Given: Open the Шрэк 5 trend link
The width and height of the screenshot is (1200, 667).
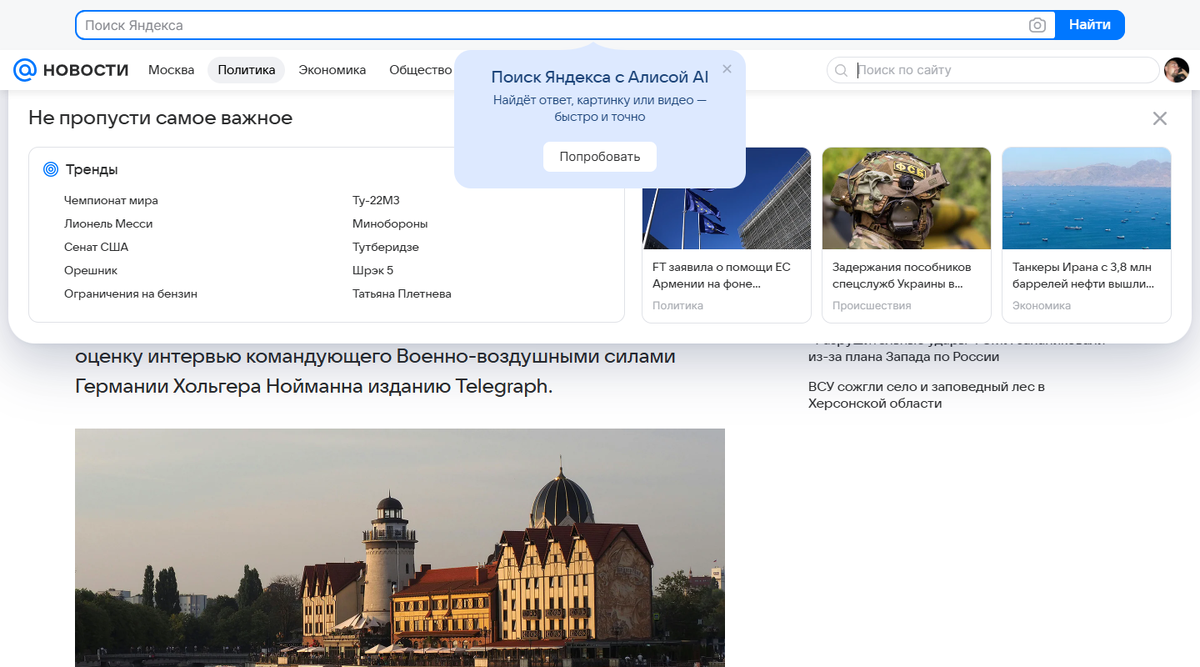Looking at the screenshot, I should pyautogui.click(x=373, y=271).
